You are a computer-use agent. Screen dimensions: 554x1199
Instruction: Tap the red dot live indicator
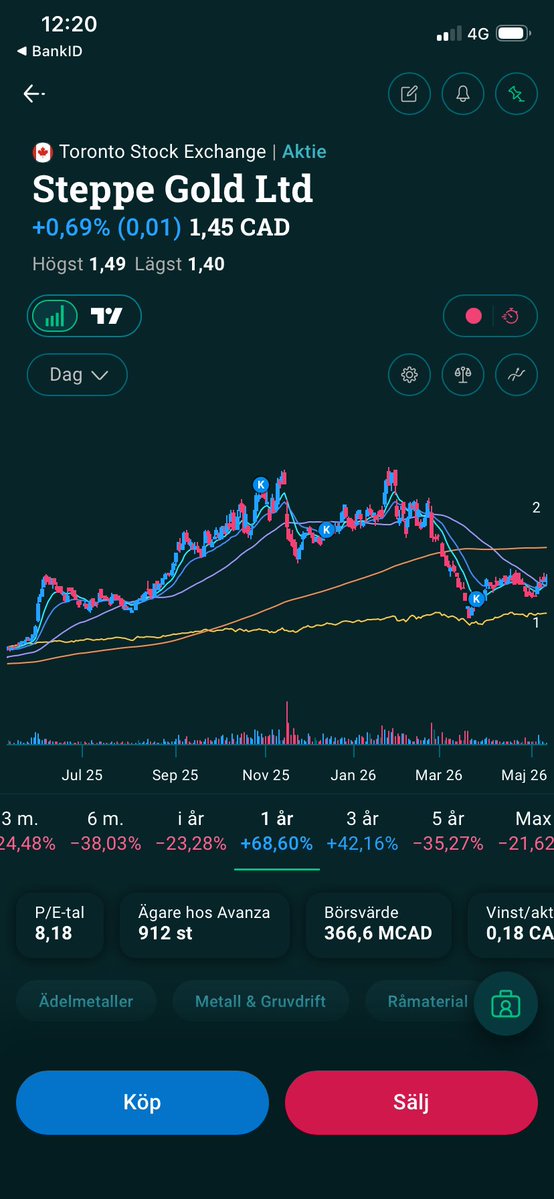[x=474, y=316]
